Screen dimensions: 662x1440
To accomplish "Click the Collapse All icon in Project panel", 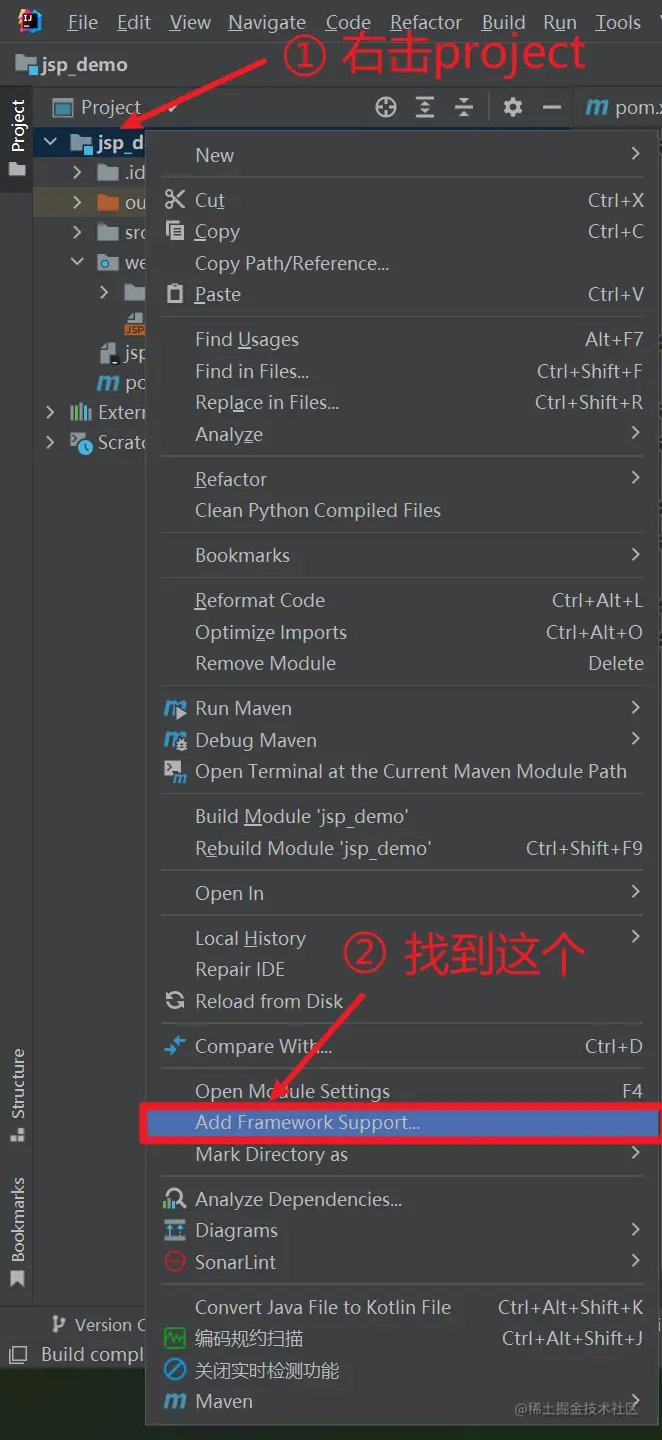I will coord(464,107).
